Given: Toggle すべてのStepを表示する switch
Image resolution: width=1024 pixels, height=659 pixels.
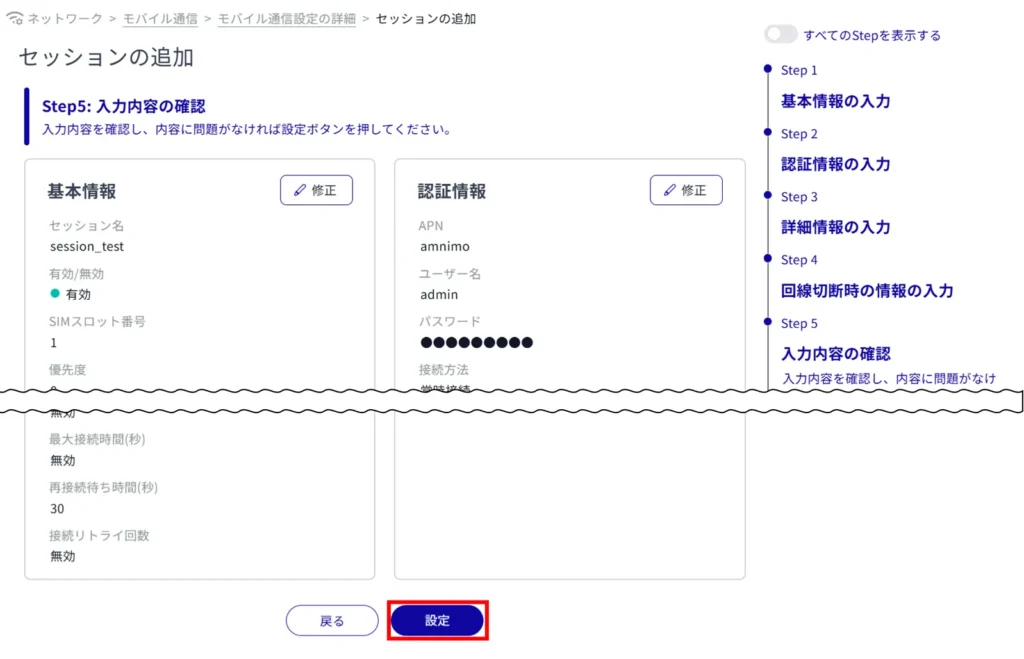Looking at the screenshot, I should click(x=781, y=35).
